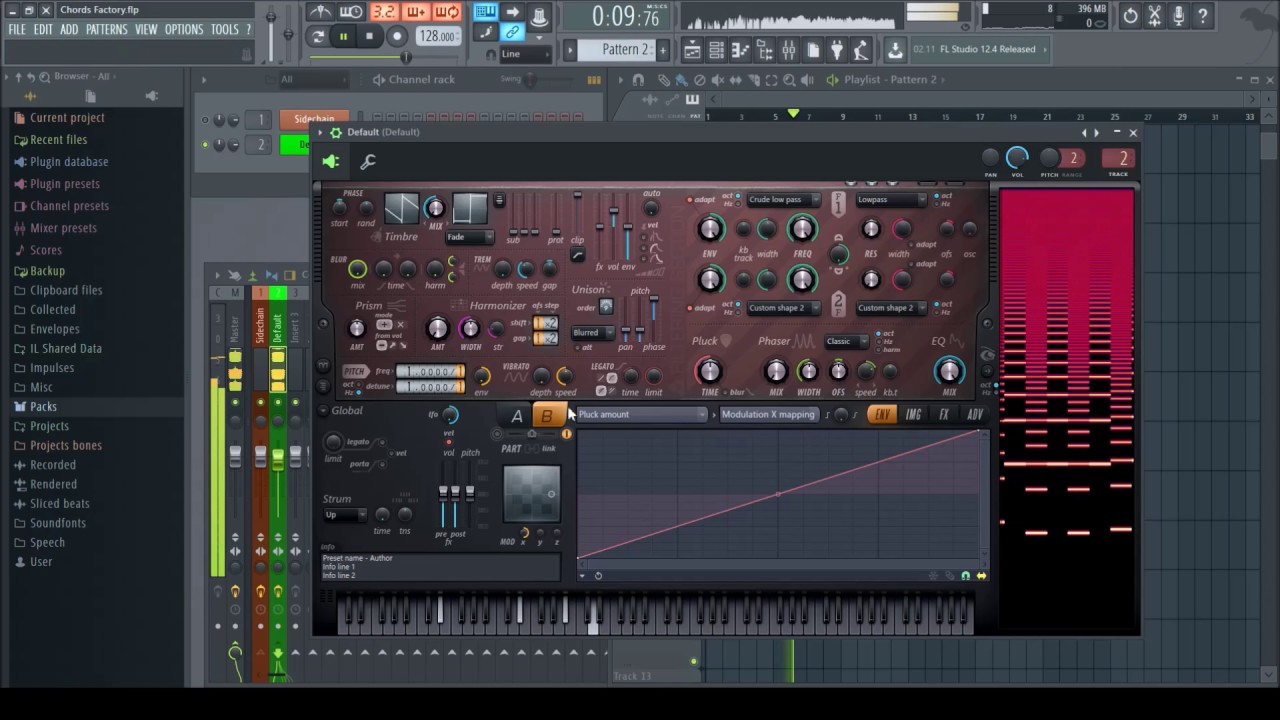Open the Pluck amount articulator dropdown
Viewport: 1280px width, 720px height.
tap(641, 414)
